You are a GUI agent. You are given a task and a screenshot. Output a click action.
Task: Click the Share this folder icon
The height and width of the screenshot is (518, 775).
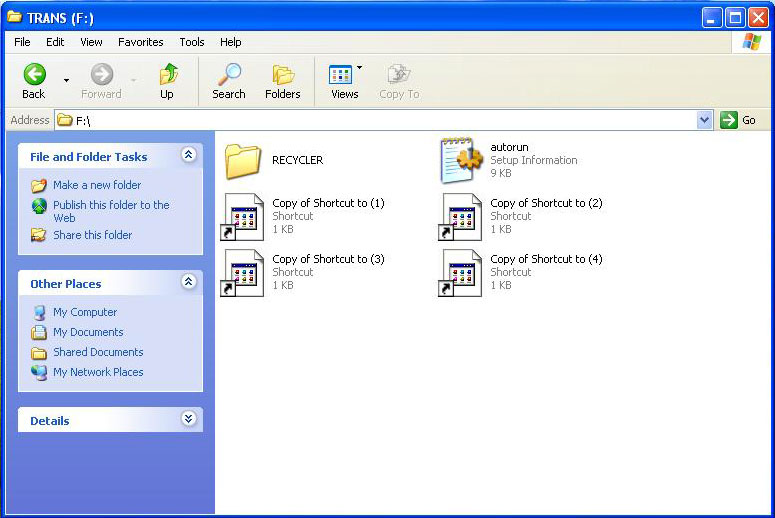point(39,235)
